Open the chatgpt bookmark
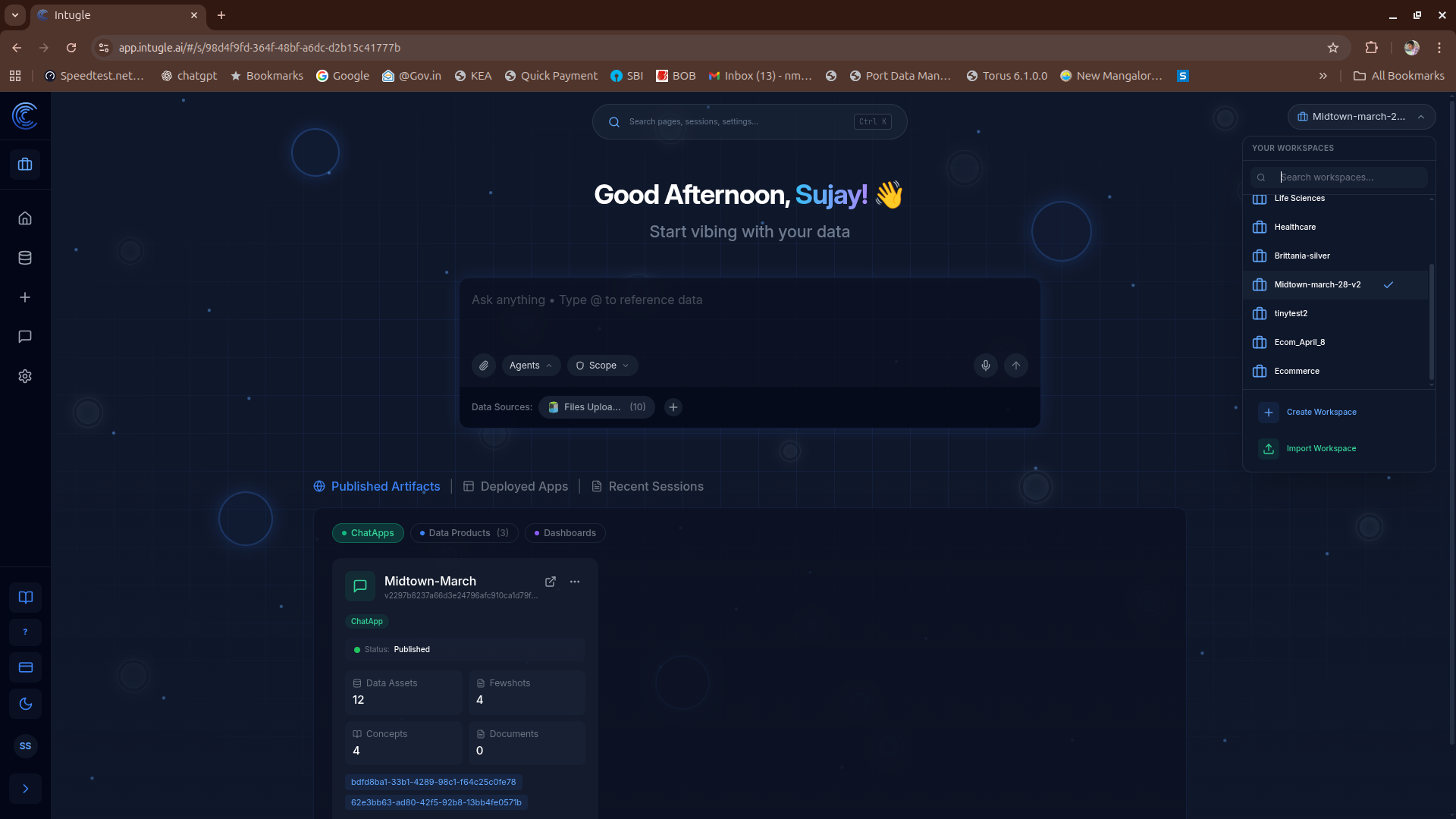1456x819 pixels. [x=189, y=76]
